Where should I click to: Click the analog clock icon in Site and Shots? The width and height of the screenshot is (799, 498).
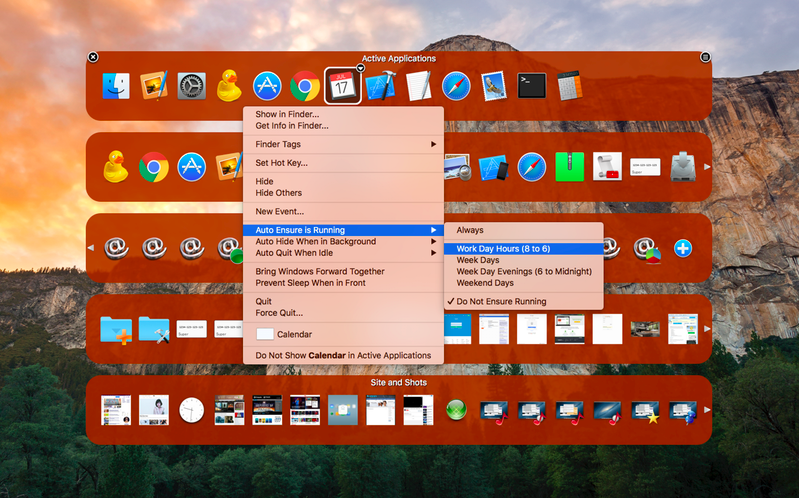[x=192, y=410]
